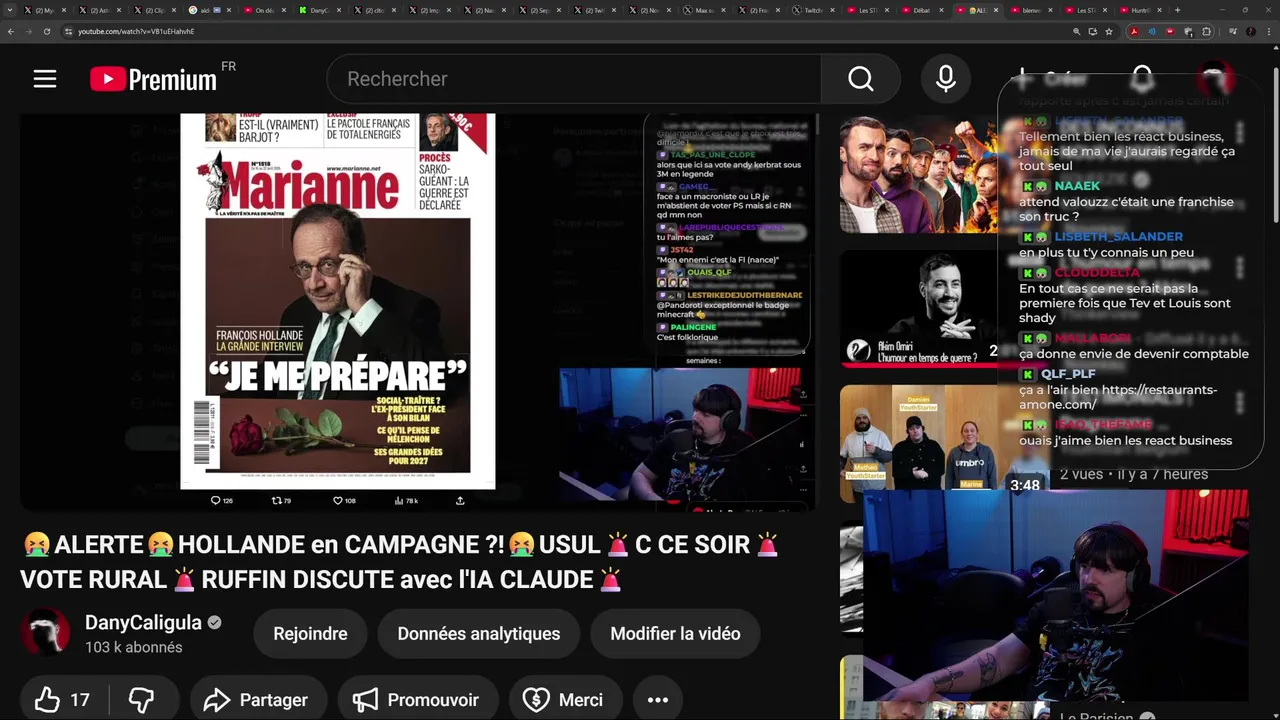Open the more actions three-dots menu
Viewport: 1280px width, 720px height.
pyautogui.click(x=657, y=700)
